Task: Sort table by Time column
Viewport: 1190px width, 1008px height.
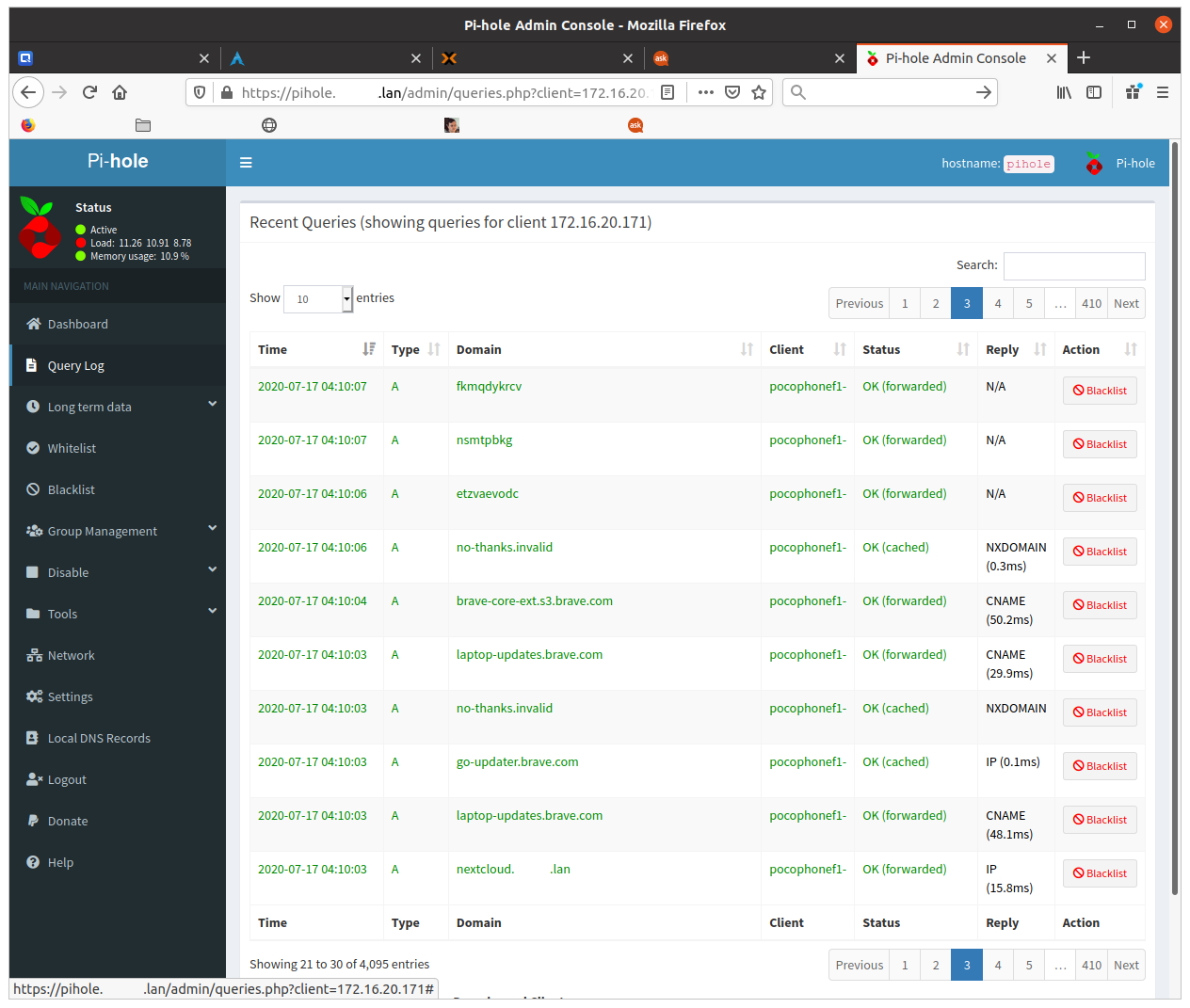Action: click(316, 349)
